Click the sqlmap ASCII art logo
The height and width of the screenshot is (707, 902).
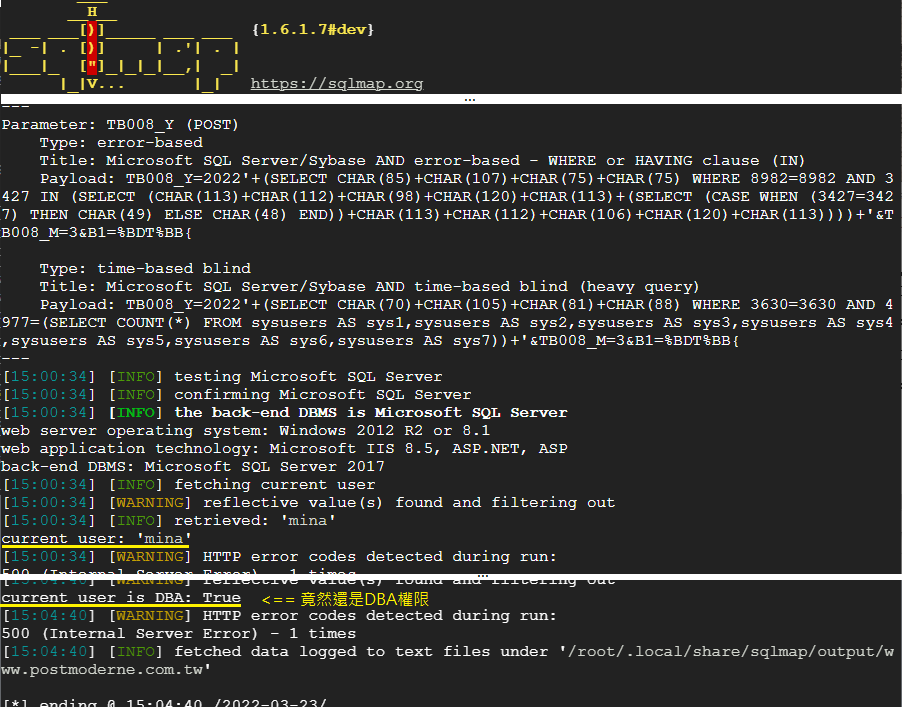(x=120, y=47)
